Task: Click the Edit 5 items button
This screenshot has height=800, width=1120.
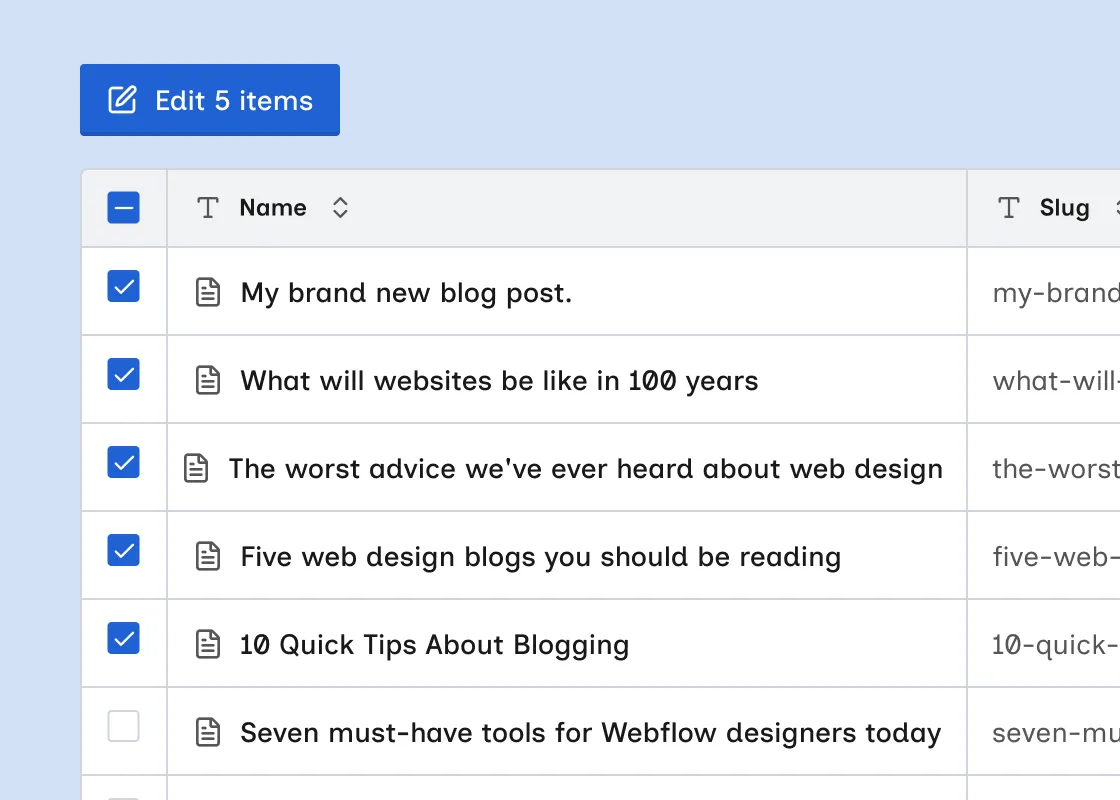Action: coord(210,100)
